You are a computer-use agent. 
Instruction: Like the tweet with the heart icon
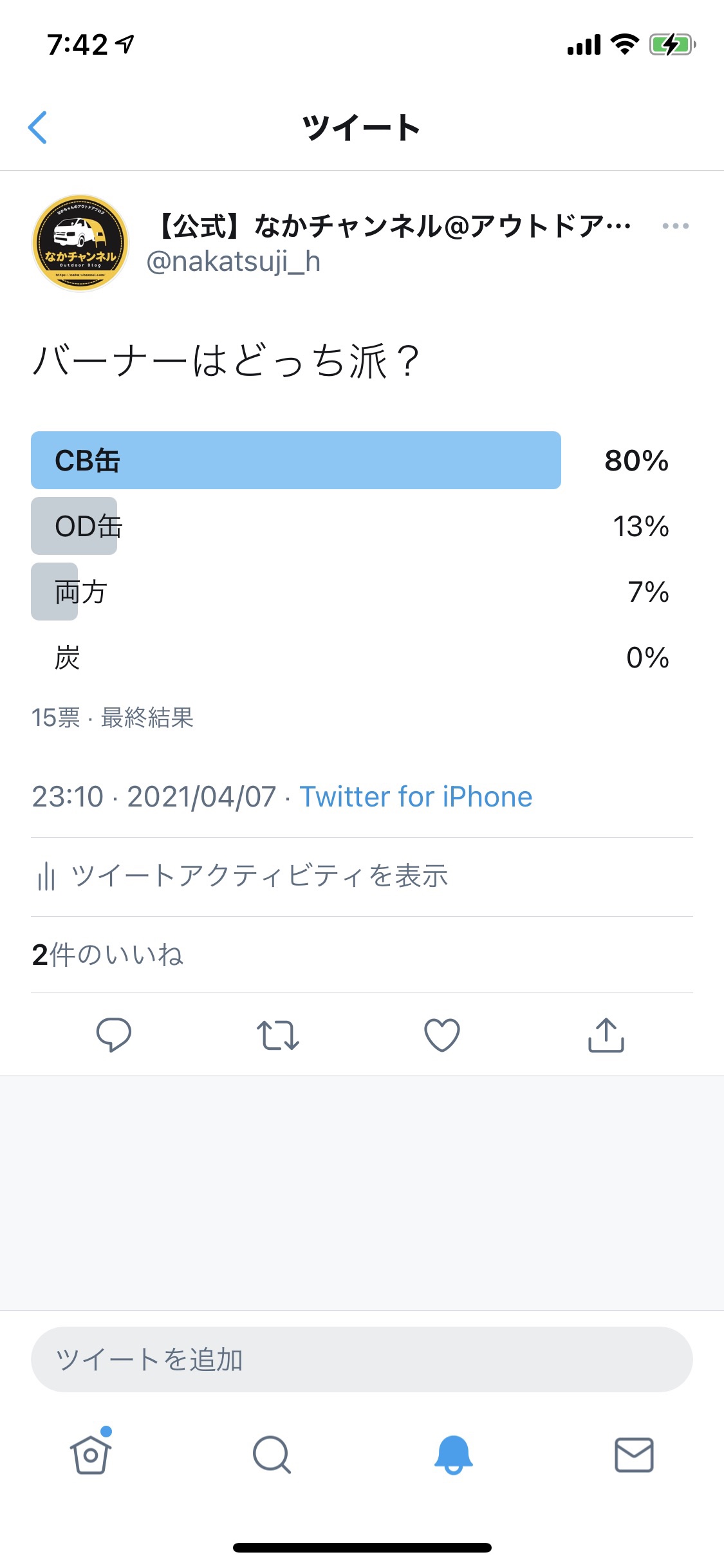pos(442,1035)
